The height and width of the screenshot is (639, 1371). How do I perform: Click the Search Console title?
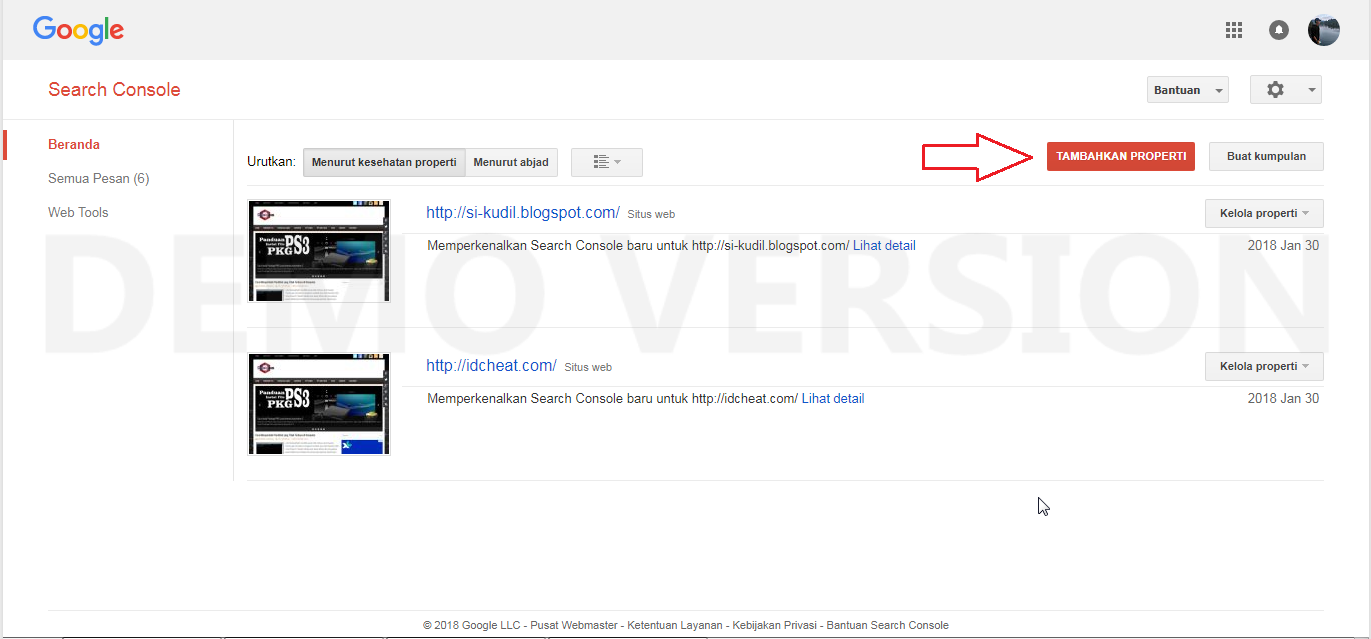(114, 89)
